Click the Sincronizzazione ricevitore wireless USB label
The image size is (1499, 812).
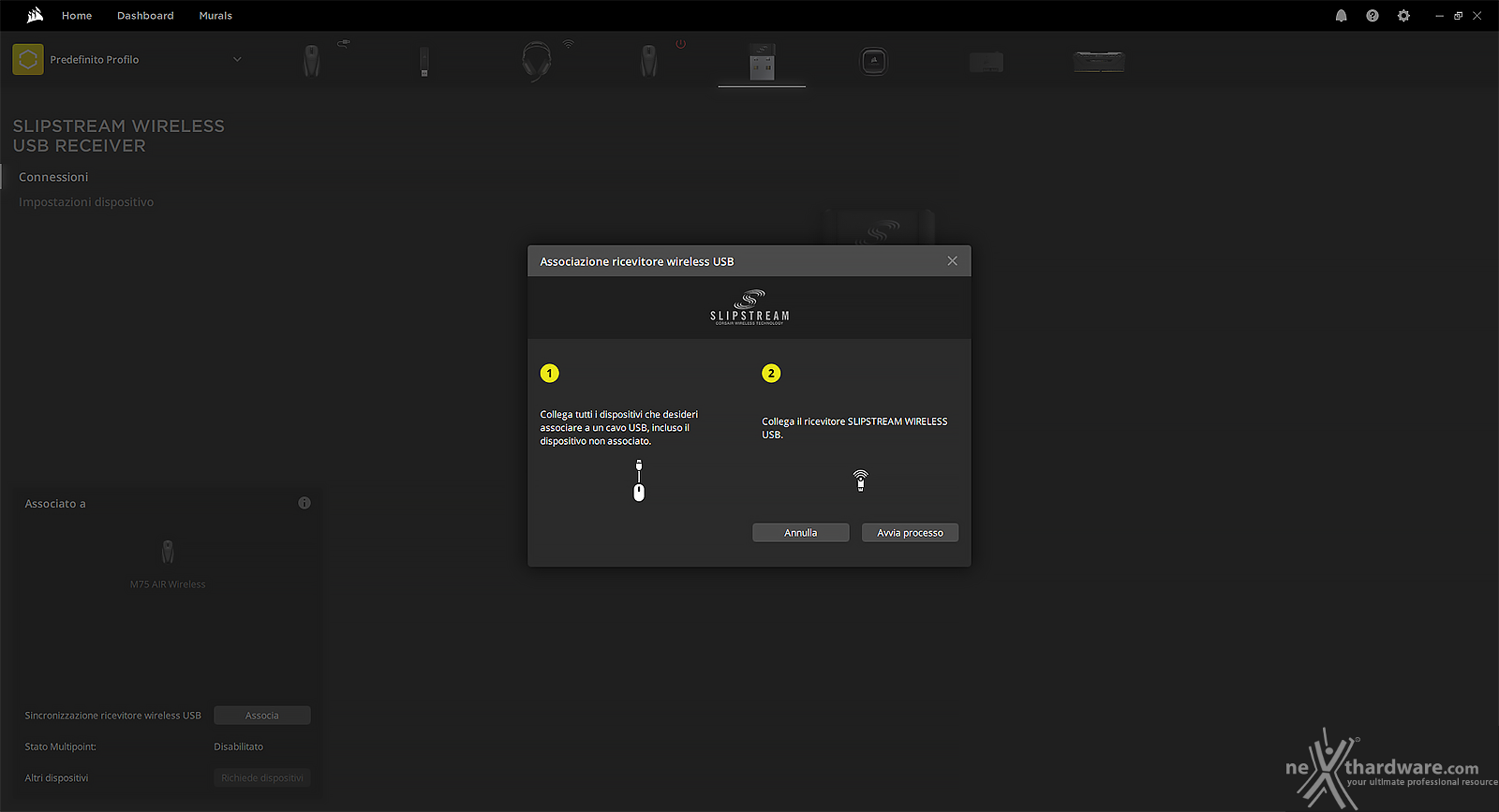[113, 716]
